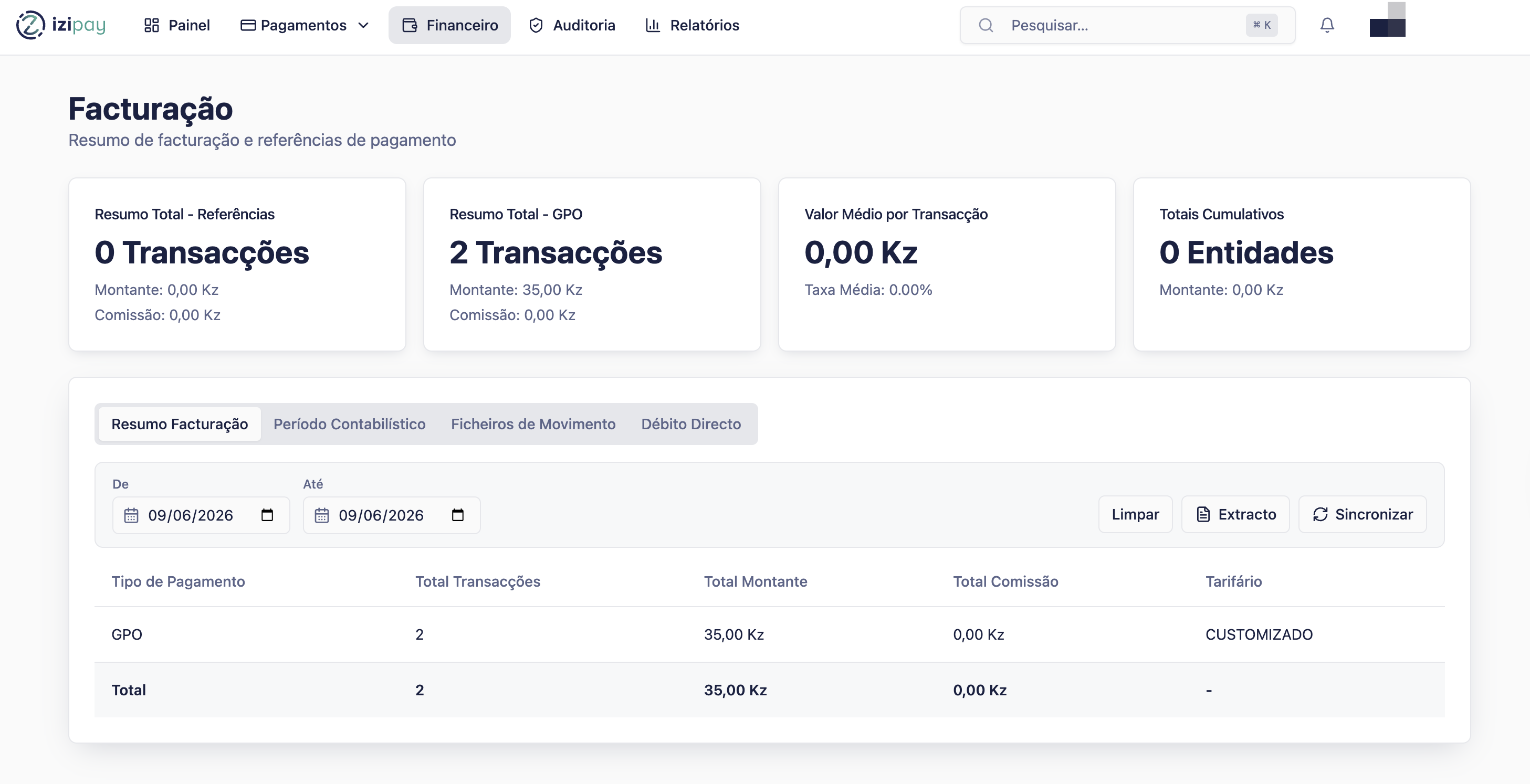
Task: Click the Total Montante column header
Action: pyautogui.click(x=756, y=581)
